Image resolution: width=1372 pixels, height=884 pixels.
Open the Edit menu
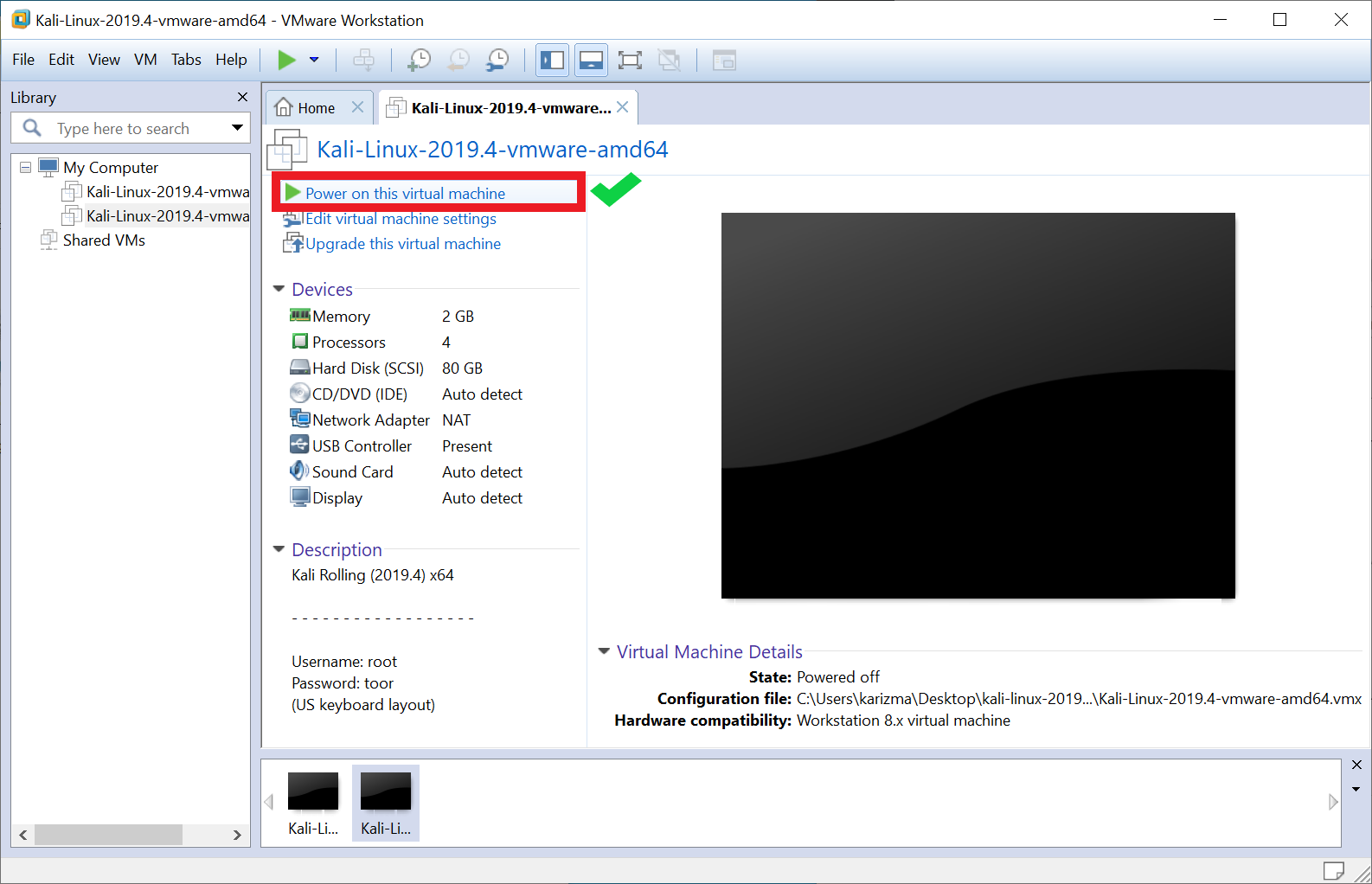click(x=61, y=60)
